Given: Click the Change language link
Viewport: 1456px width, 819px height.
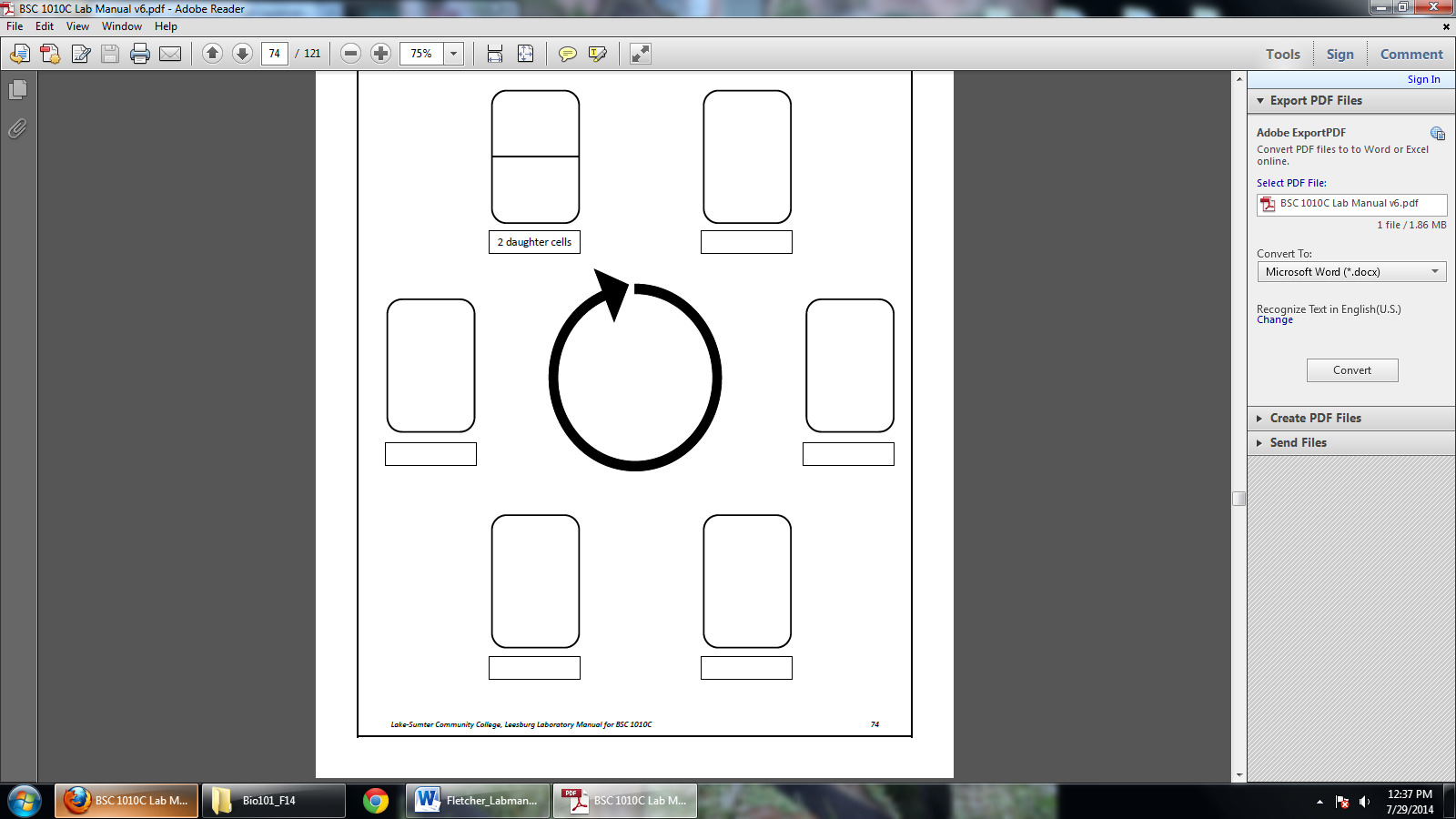Looking at the screenshot, I should pyautogui.click(x=1274, y=320).
